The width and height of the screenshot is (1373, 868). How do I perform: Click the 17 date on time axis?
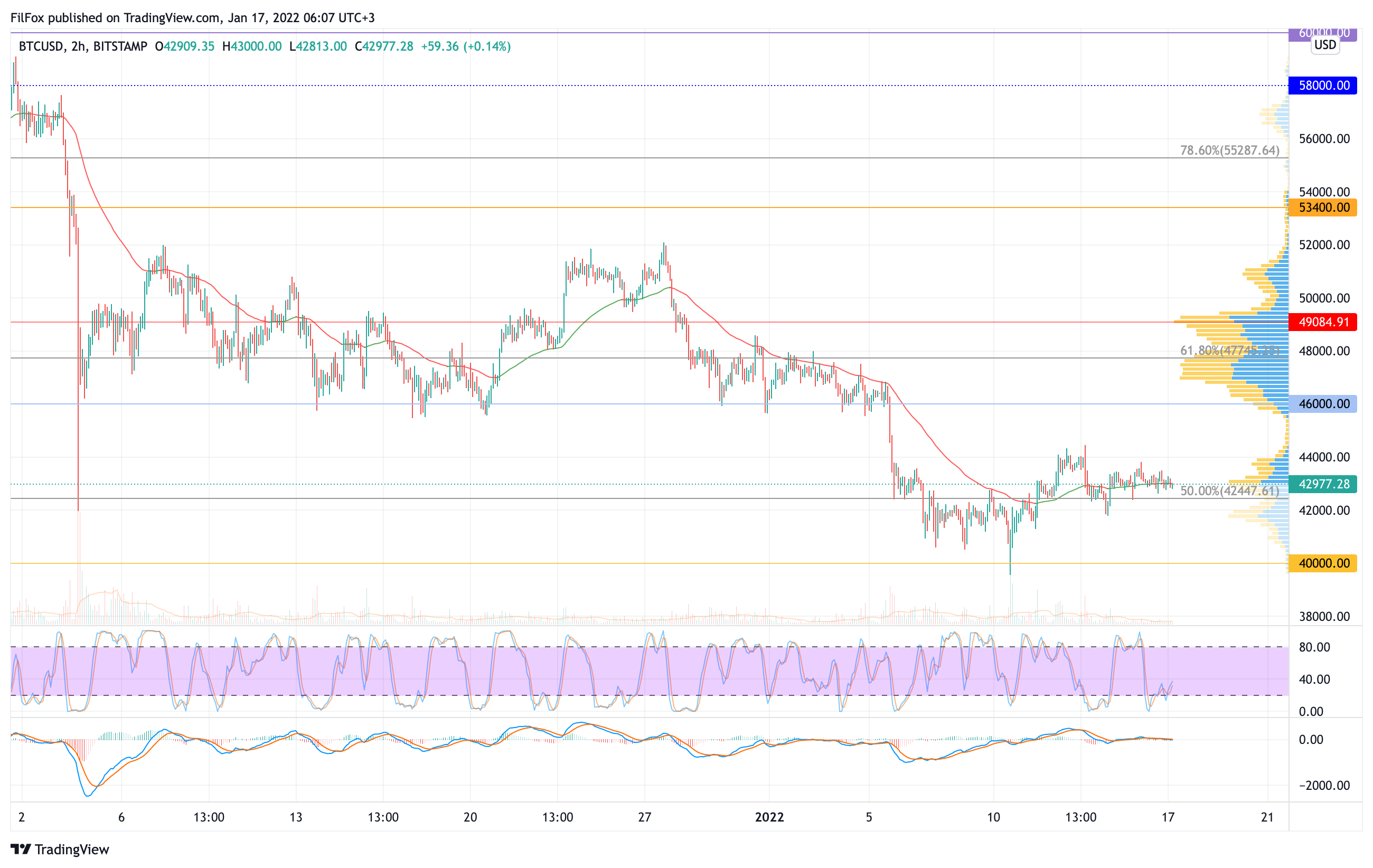click(1168, 817)
